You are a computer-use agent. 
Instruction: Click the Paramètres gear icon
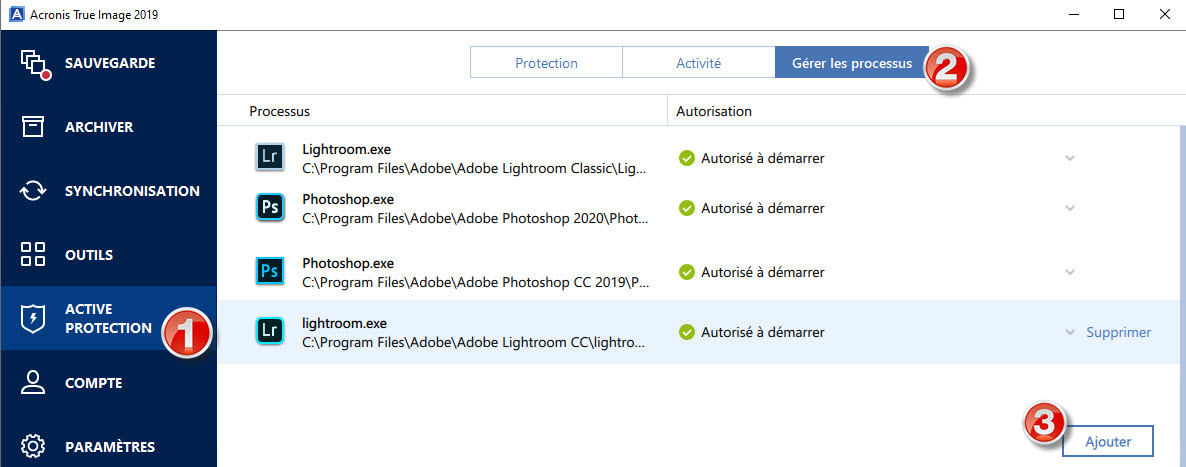pyautogui.click(x=34, y=446)
